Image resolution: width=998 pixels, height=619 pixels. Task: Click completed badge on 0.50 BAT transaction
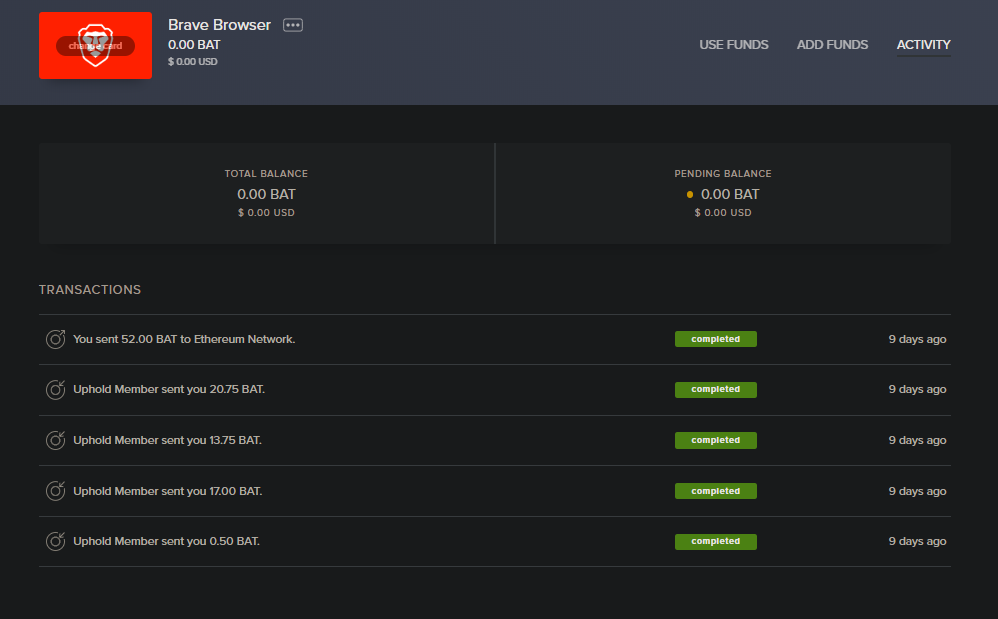pos(715,541)
